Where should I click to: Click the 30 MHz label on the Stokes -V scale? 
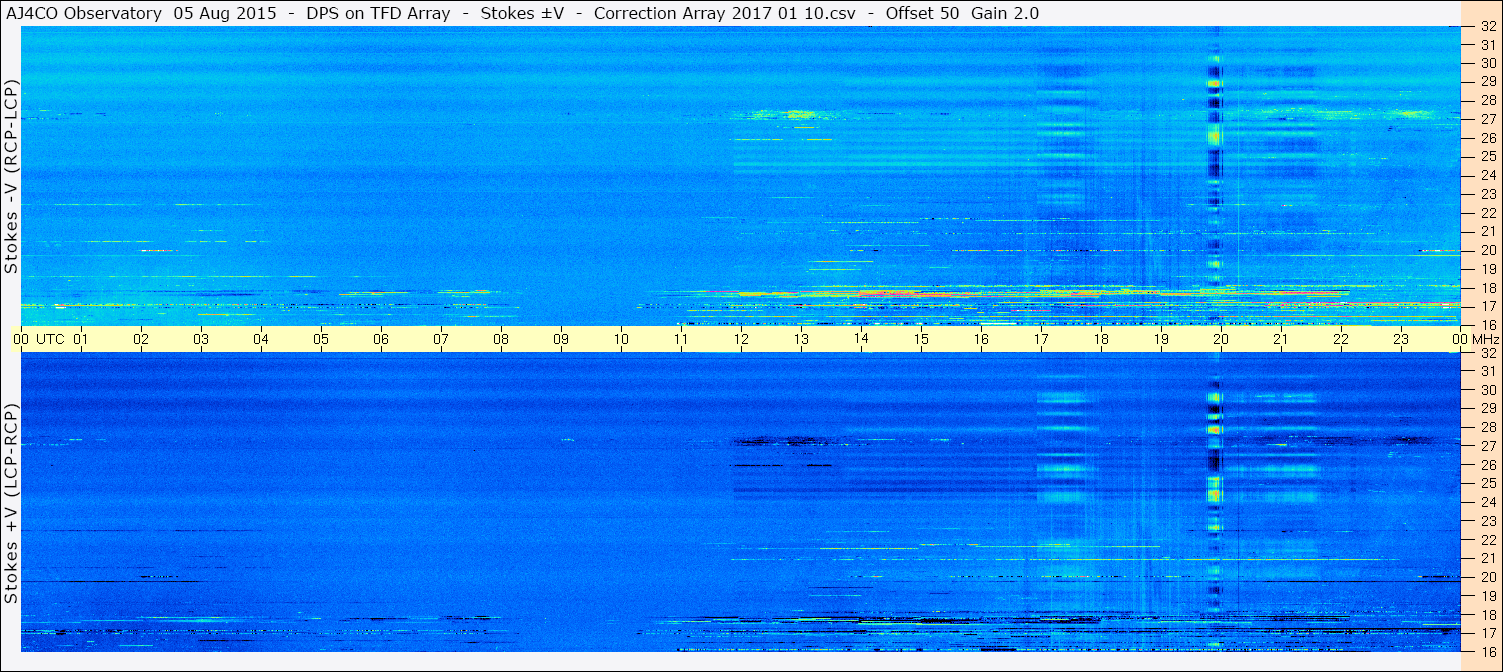(x=1488, y=62)
